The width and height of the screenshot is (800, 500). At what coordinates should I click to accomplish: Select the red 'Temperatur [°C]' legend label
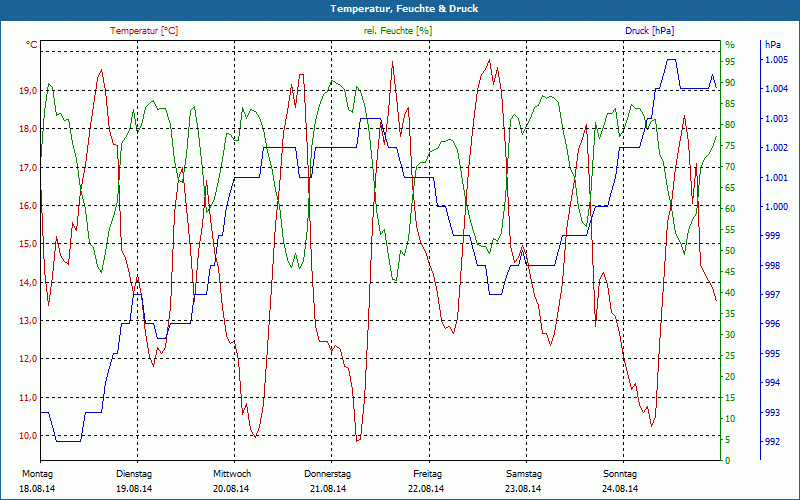tap(144, 31)
